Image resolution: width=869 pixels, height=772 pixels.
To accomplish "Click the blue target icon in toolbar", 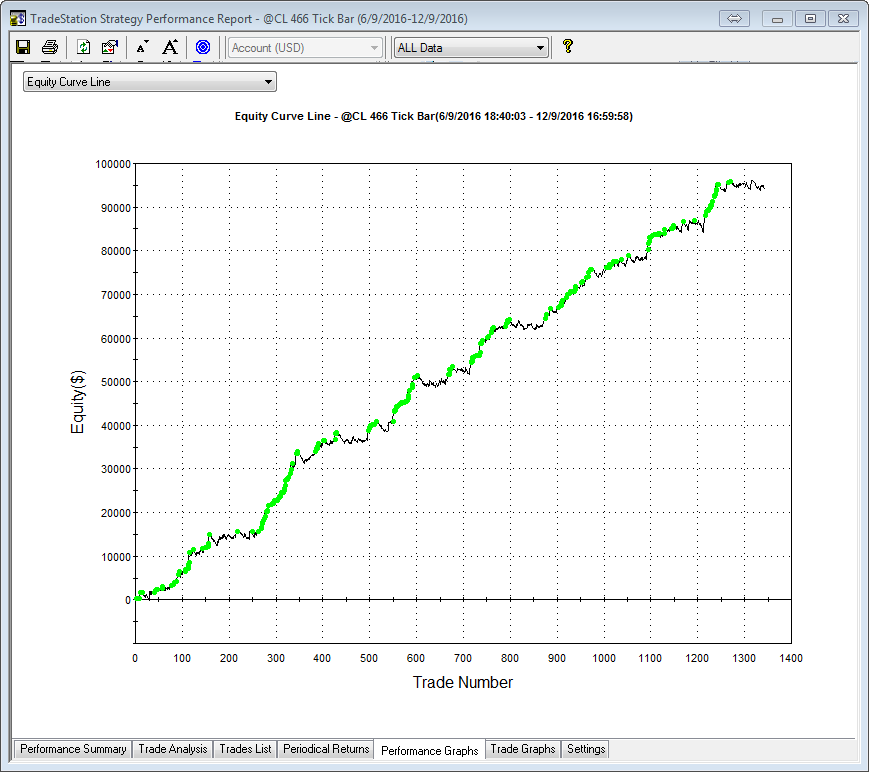I will tap(203, 47).
